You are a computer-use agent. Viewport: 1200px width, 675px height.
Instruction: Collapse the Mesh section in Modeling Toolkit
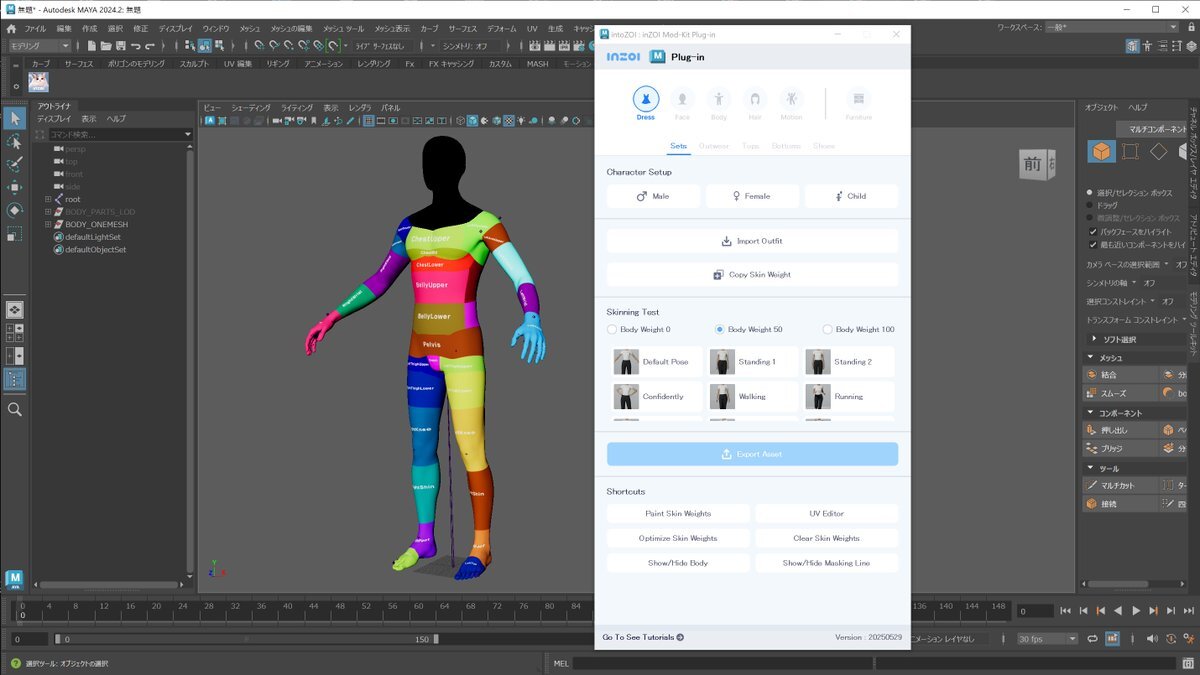[1092, 358]
